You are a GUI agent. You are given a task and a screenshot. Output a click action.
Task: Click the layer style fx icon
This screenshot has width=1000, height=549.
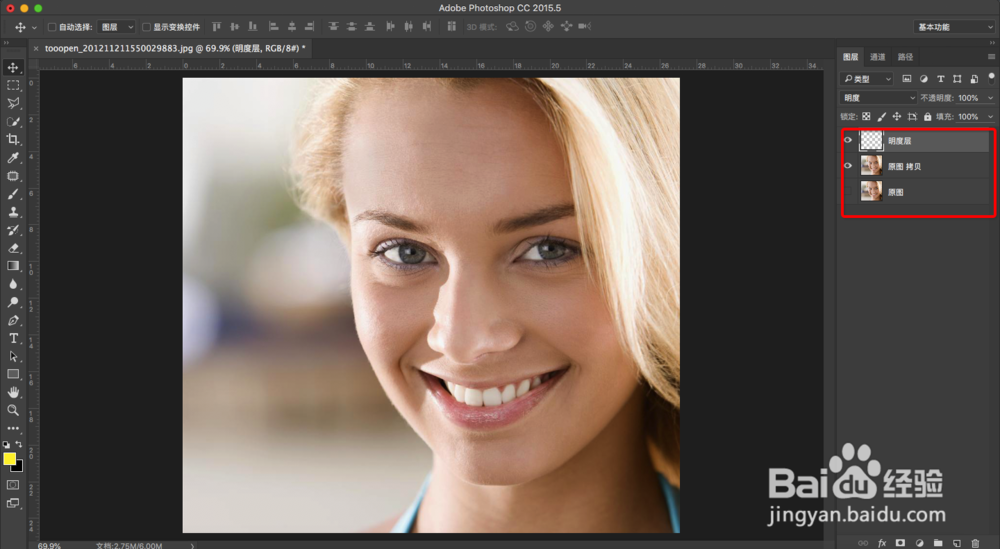882,543
